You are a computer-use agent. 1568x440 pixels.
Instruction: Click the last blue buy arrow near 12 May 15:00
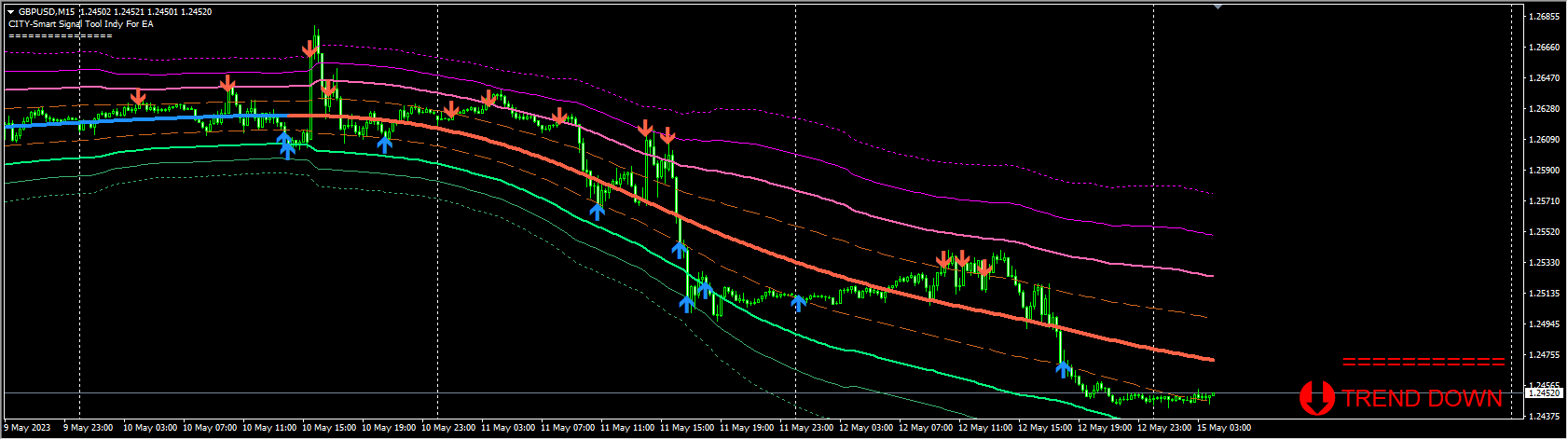1063,369
